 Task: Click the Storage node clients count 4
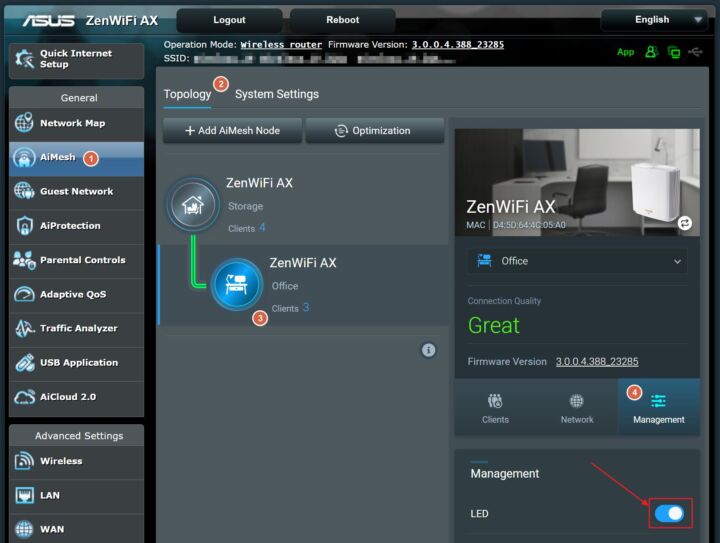click(262, 228)
